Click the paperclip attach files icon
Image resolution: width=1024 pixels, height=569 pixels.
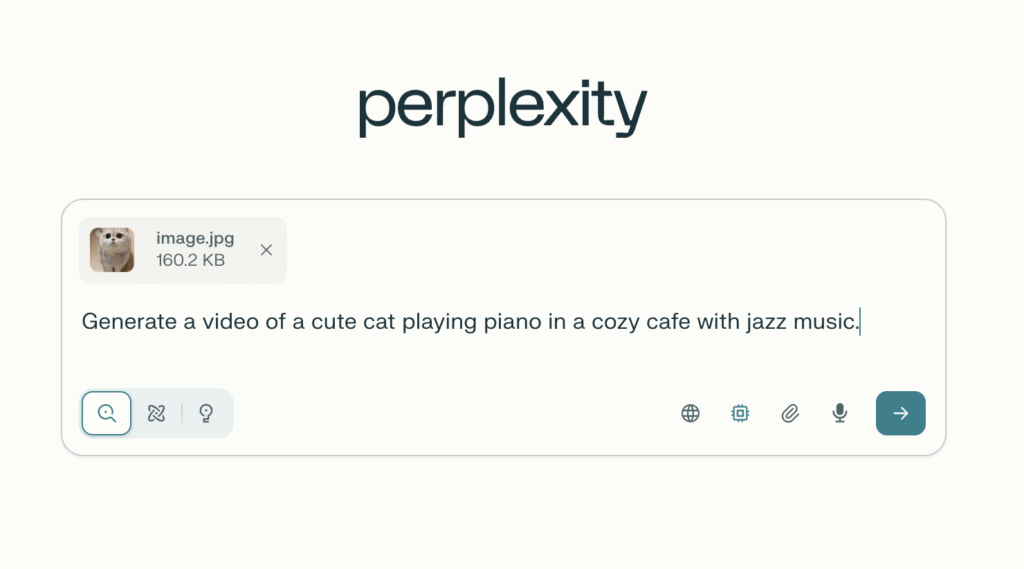(x=790, y=413)
